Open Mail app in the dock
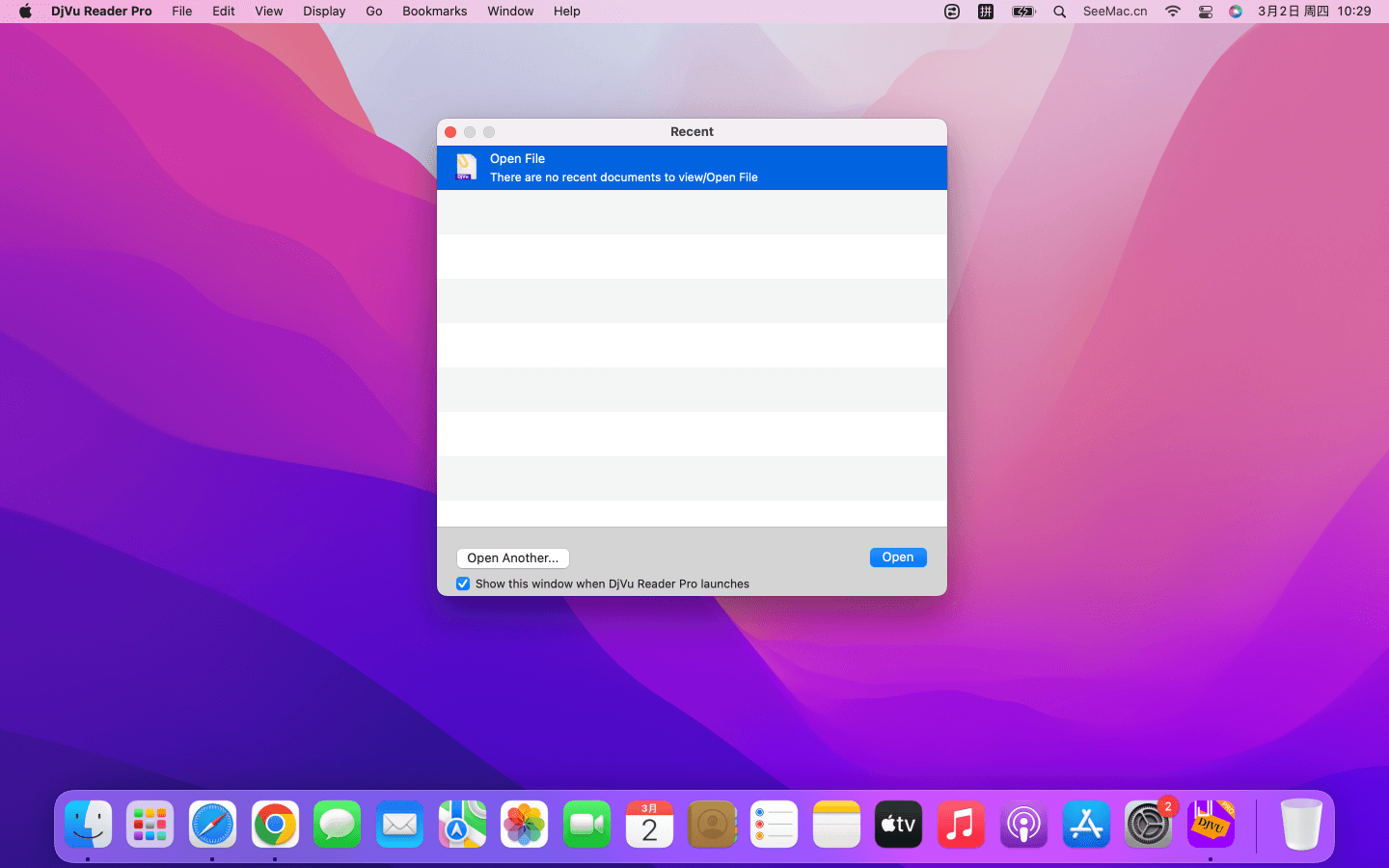The height and width of the screenshot is (868, 1389). (x=399, y=825)
